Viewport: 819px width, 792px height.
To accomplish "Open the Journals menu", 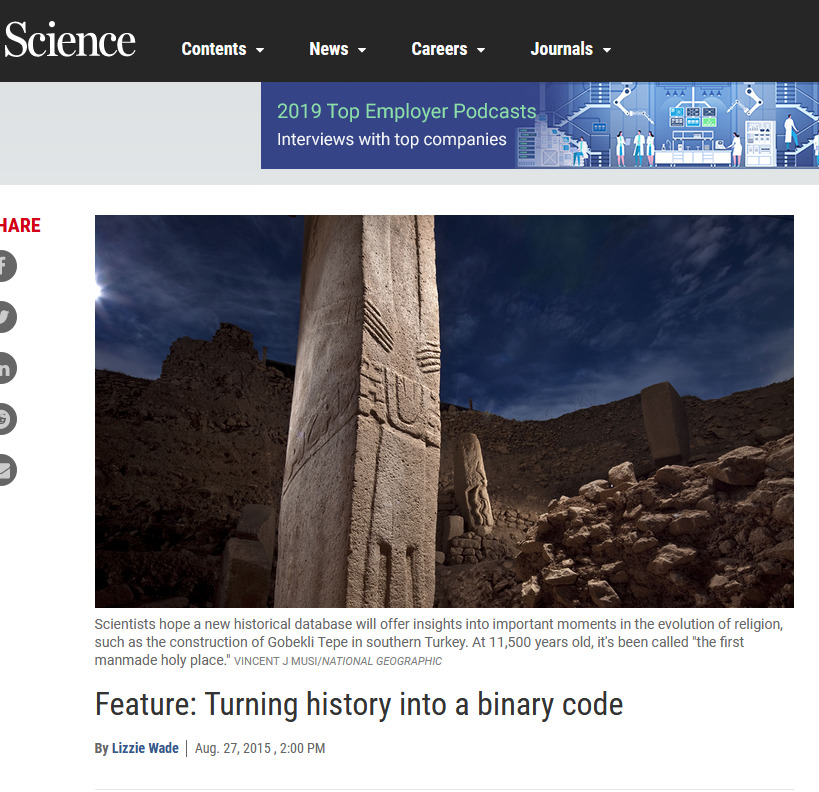I will (x=571, y=49).
